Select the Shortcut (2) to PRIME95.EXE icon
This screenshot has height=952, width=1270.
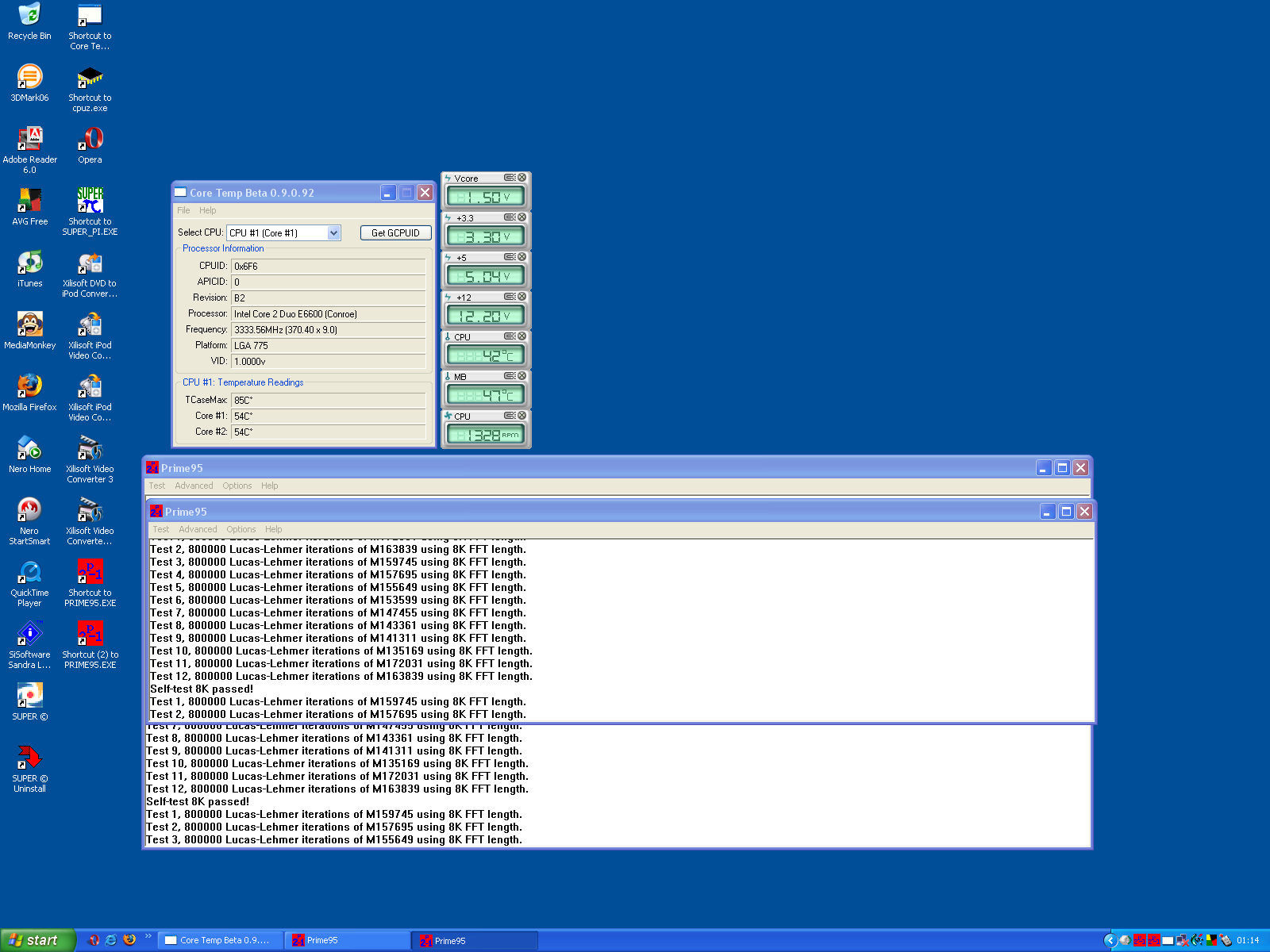90,645
